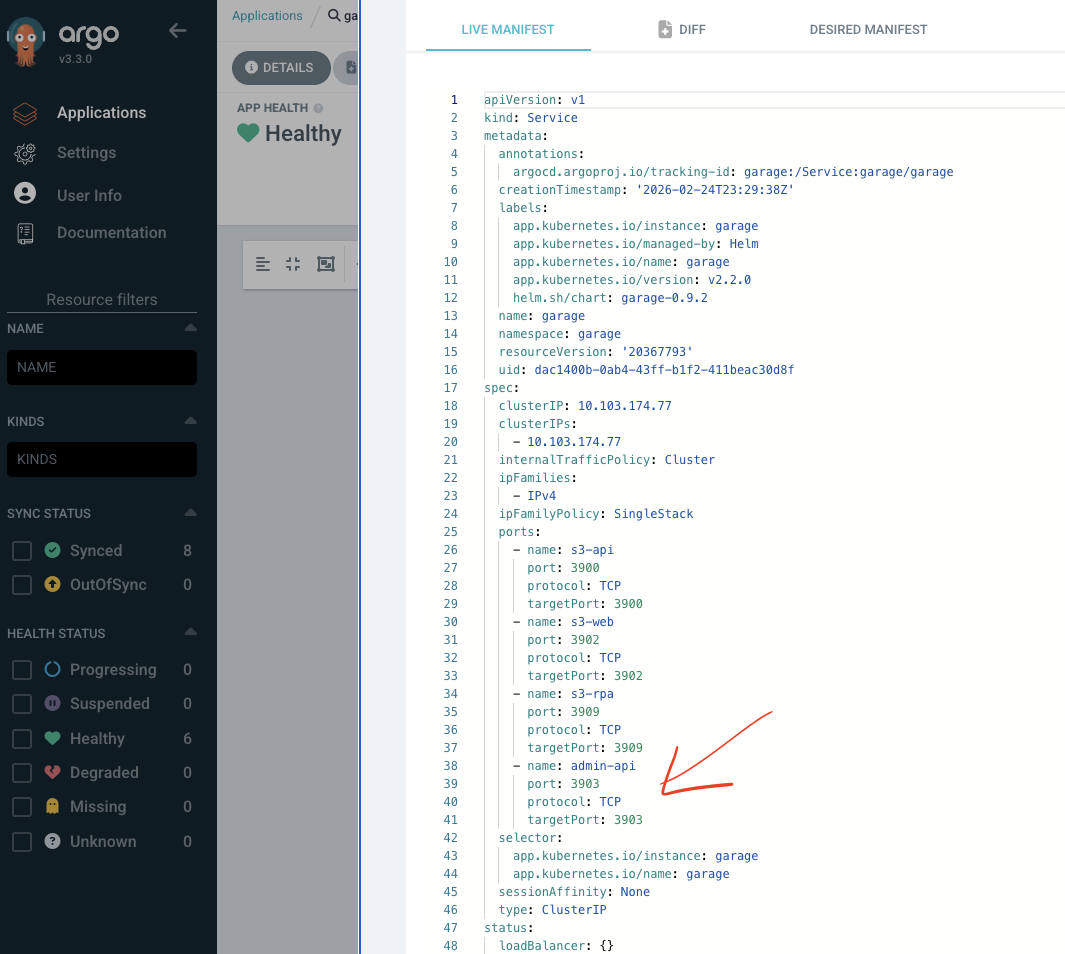This screenshot has width=1065, height=954.
Task: Check the Synced sync status filter
Action: tap(22, 551)
